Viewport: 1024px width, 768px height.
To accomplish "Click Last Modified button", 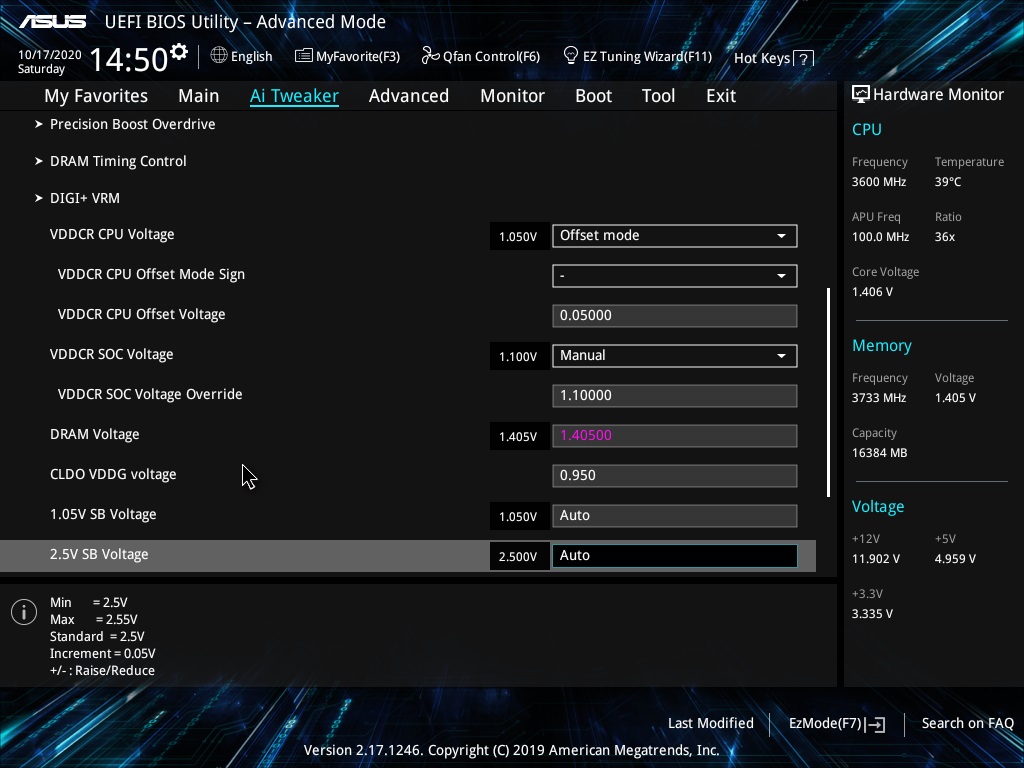I will (711, 723).
